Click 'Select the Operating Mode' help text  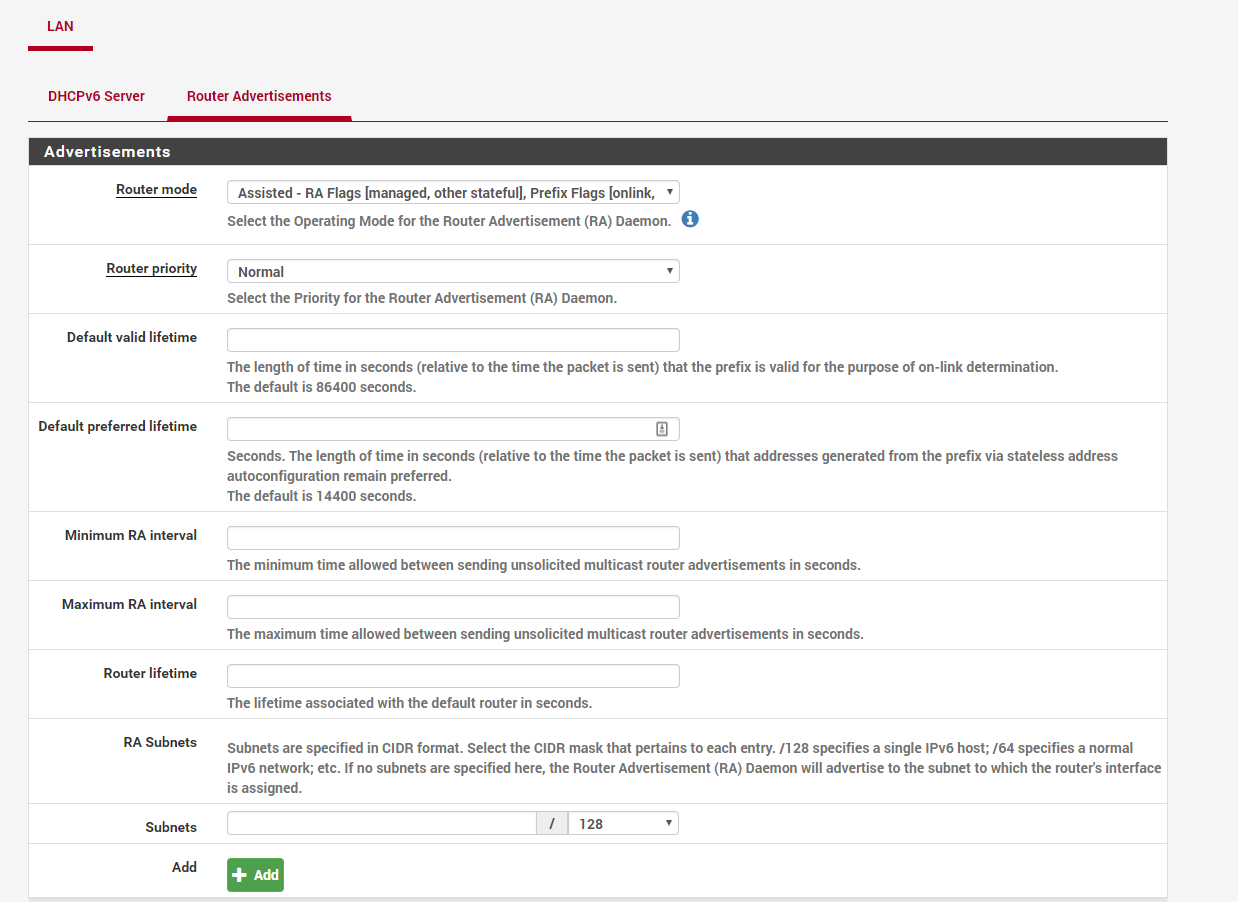point(449,221)
